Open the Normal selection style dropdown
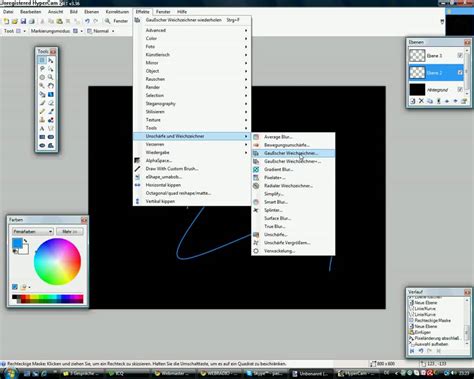Viewport: 474px width, 379px height. point(101,31)
